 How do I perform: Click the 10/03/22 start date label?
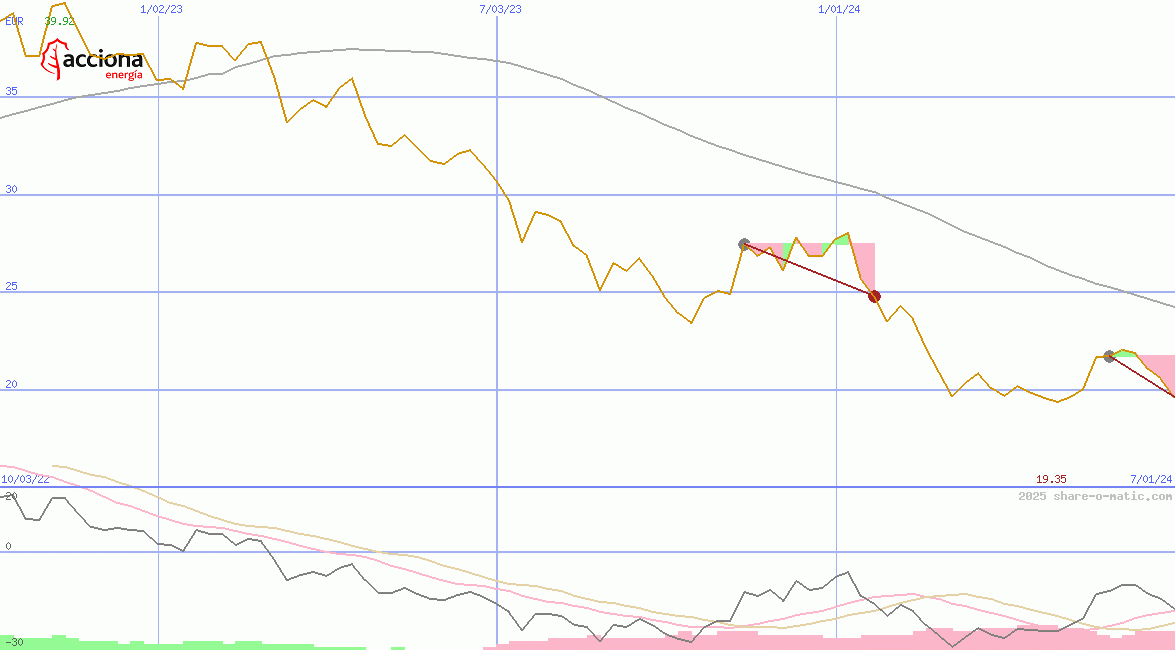[x=25, y=479]
